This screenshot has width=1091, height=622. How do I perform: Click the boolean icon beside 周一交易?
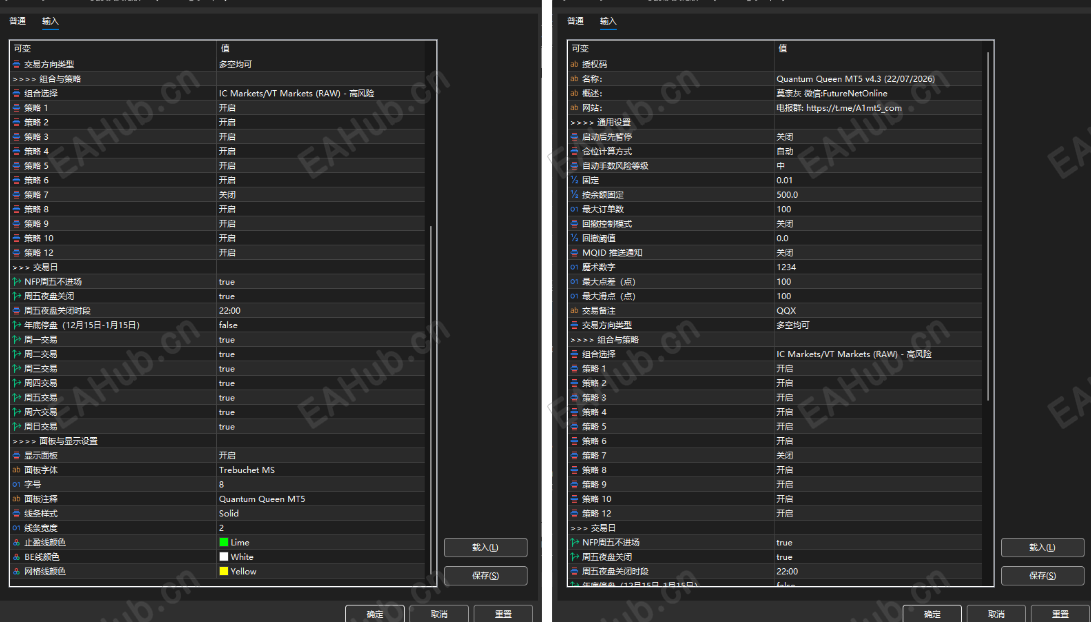(x=17, y=340)
